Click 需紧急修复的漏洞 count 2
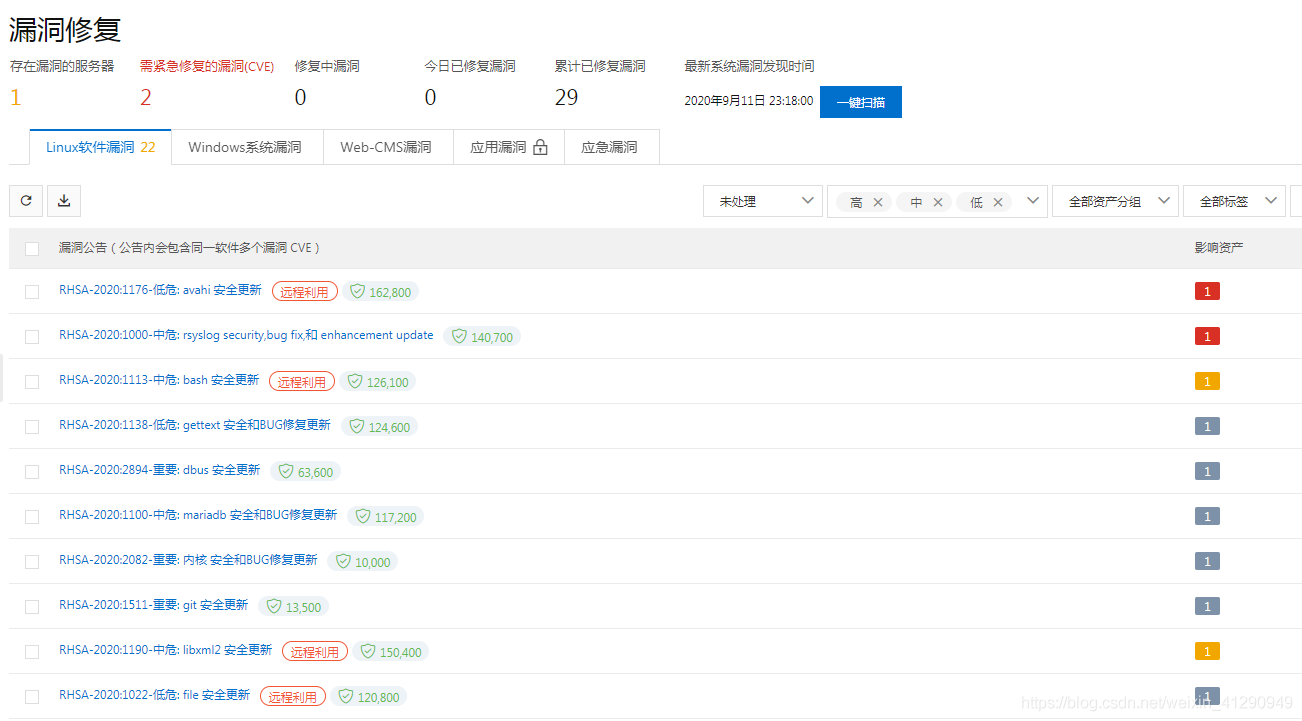The image size is (1302, 721). pyautogui.click(x=146, y=98)
